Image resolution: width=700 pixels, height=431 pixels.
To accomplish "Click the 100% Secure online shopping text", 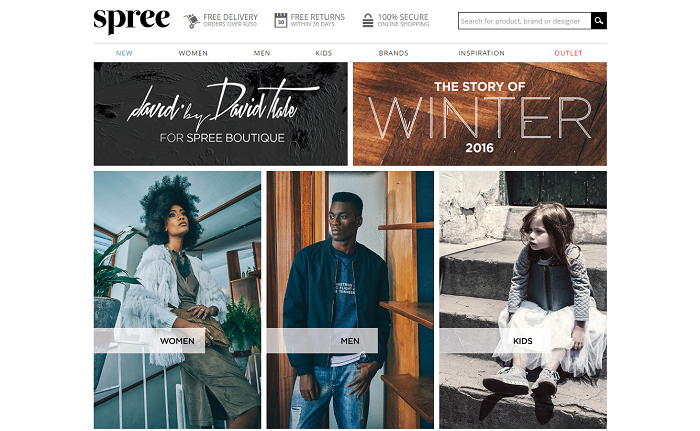I will 403,20.
